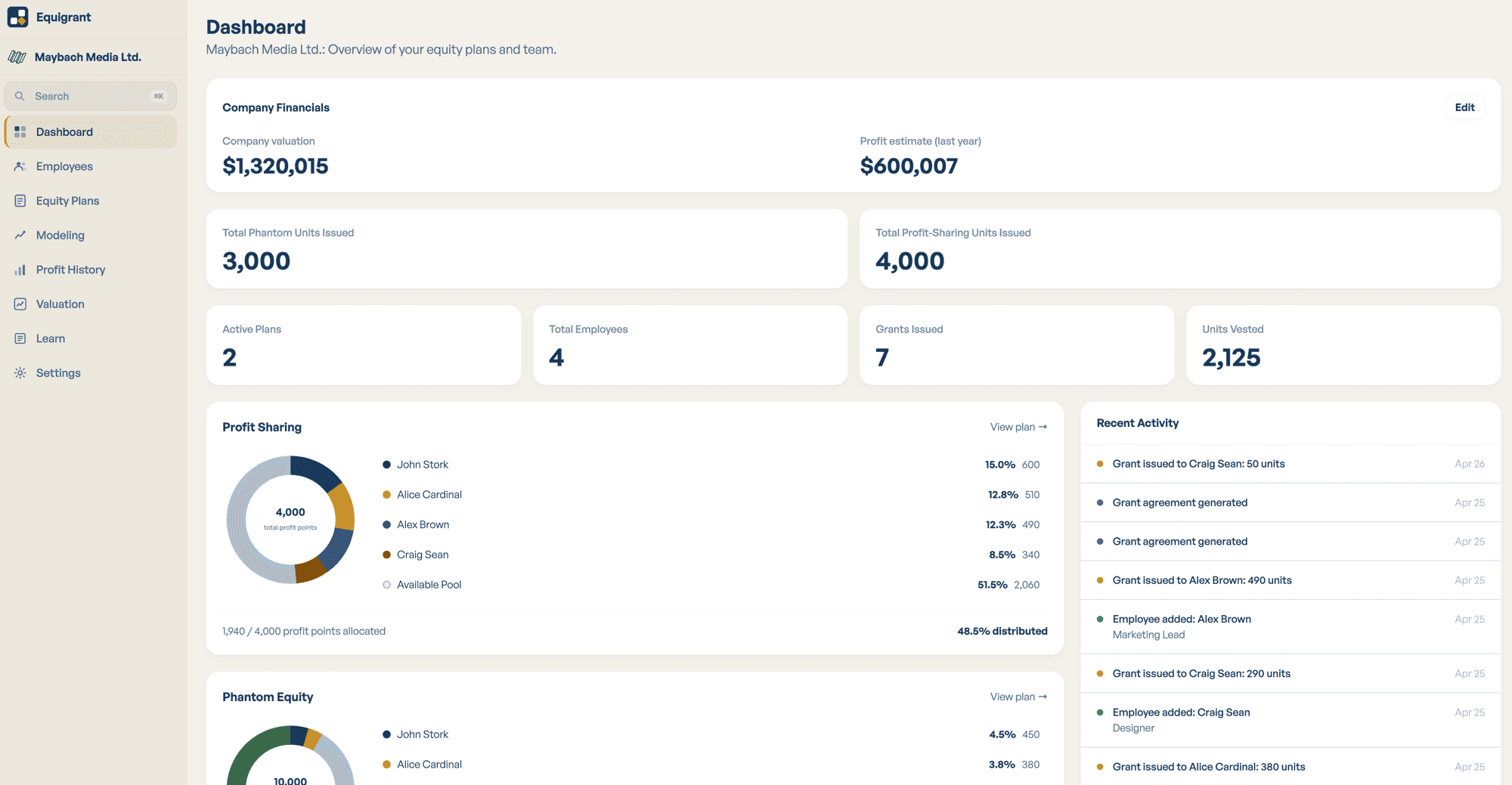Click the Total Profit-Sharing Units Issued card
Viewport: 1512px width, 785px height.
1180,249
